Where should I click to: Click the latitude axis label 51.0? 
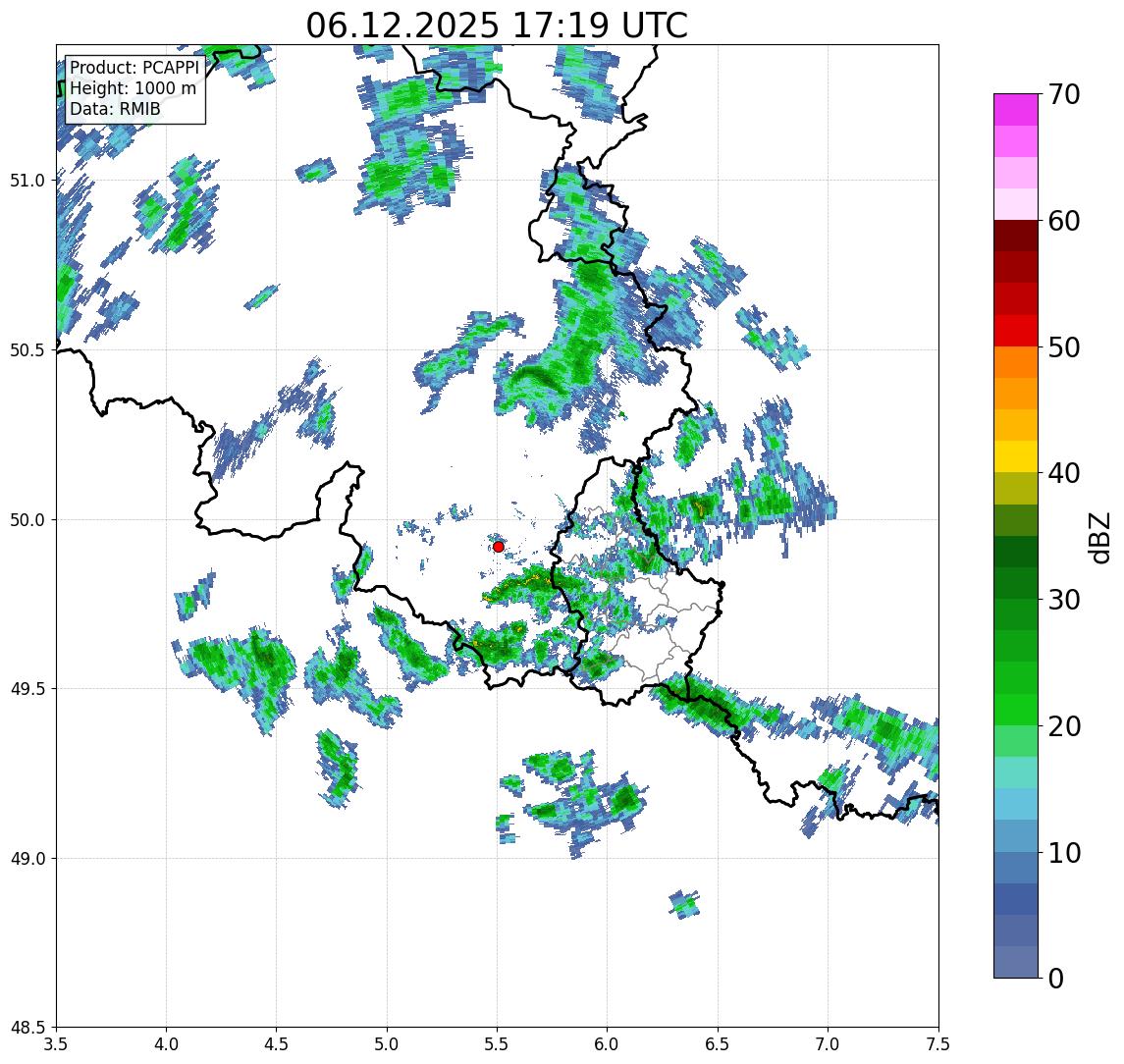click(27, 181)
